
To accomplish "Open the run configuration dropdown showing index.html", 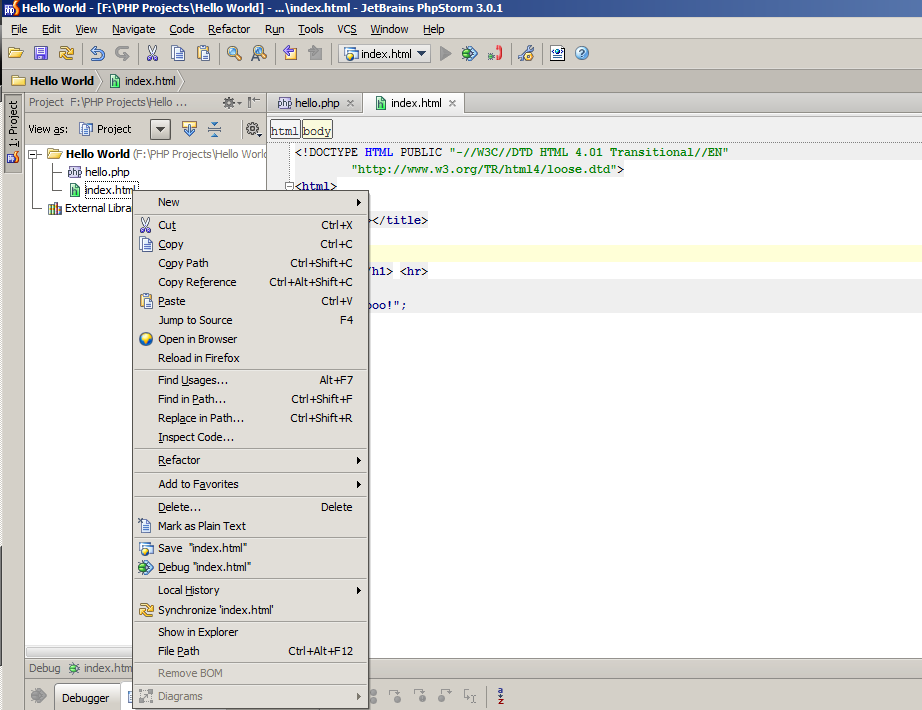I will [x=383, y=53].
